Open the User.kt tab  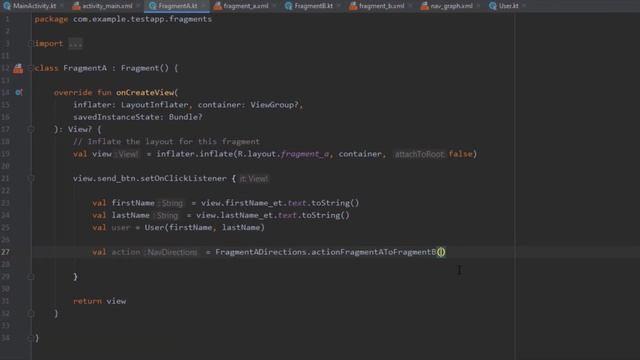(504, 6)
